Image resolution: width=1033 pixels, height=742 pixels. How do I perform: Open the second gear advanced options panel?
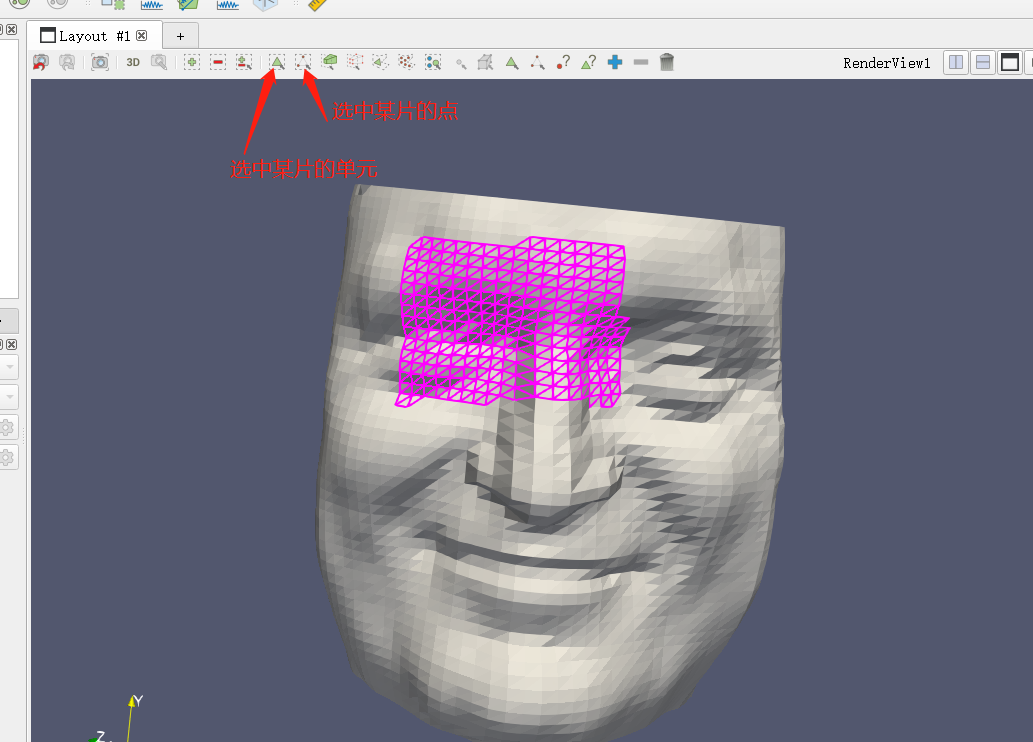click(8, 458)
